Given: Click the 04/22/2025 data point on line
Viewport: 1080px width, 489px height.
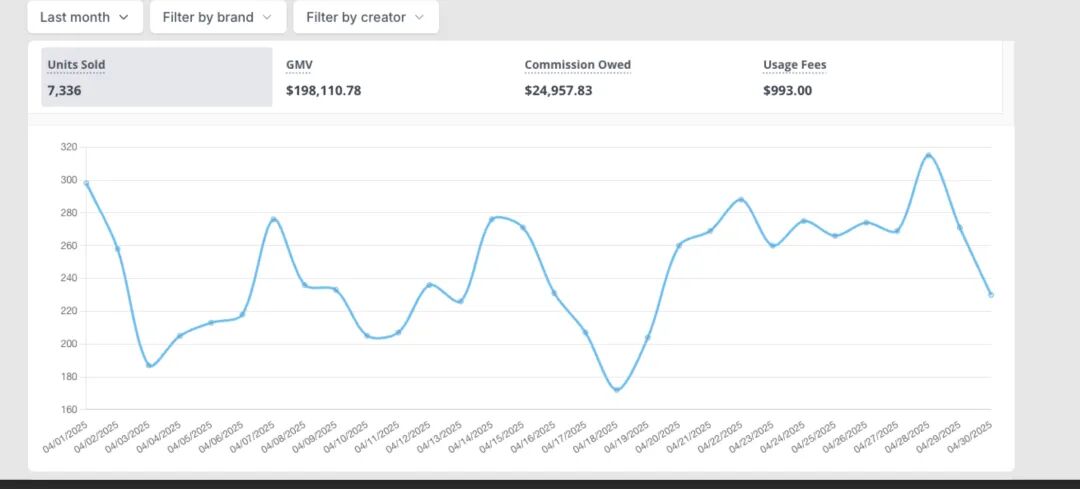Looking at the screenshot, I should 741,200.
